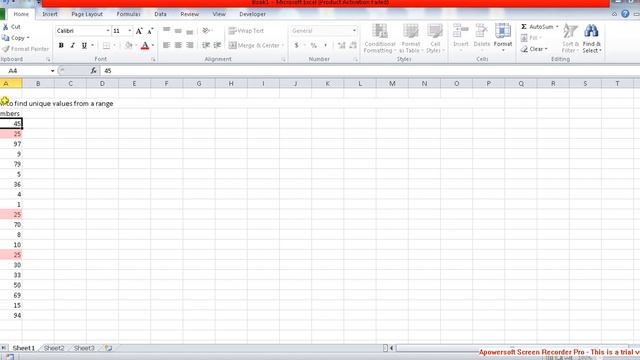
Task: Align text right
Action: pyautogui.click(x=189, y=45)
